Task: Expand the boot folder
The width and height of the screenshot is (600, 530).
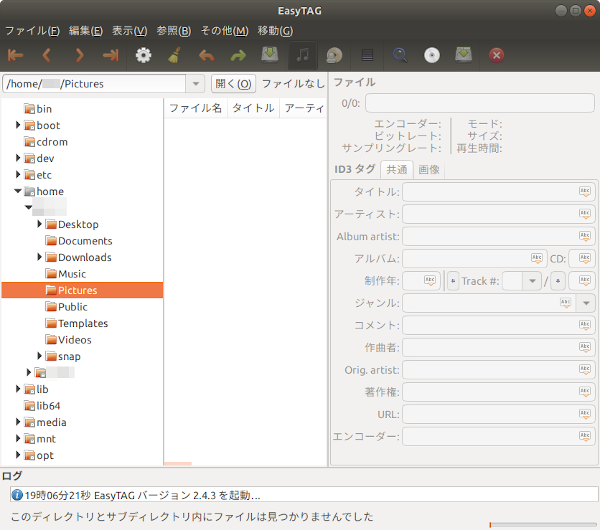Action: 18,125
